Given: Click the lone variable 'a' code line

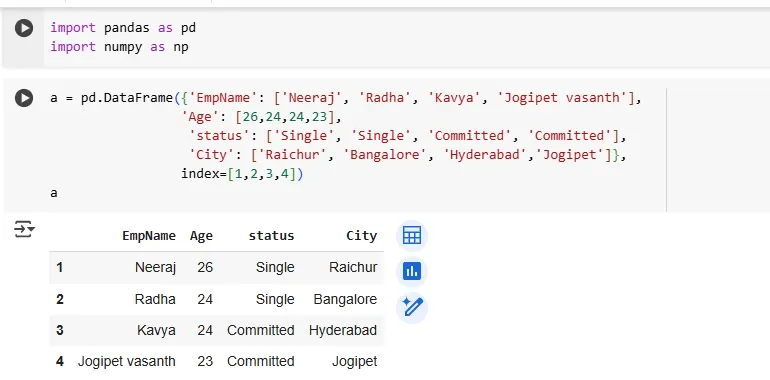Looking at the screenshot, I should point(54,193).
